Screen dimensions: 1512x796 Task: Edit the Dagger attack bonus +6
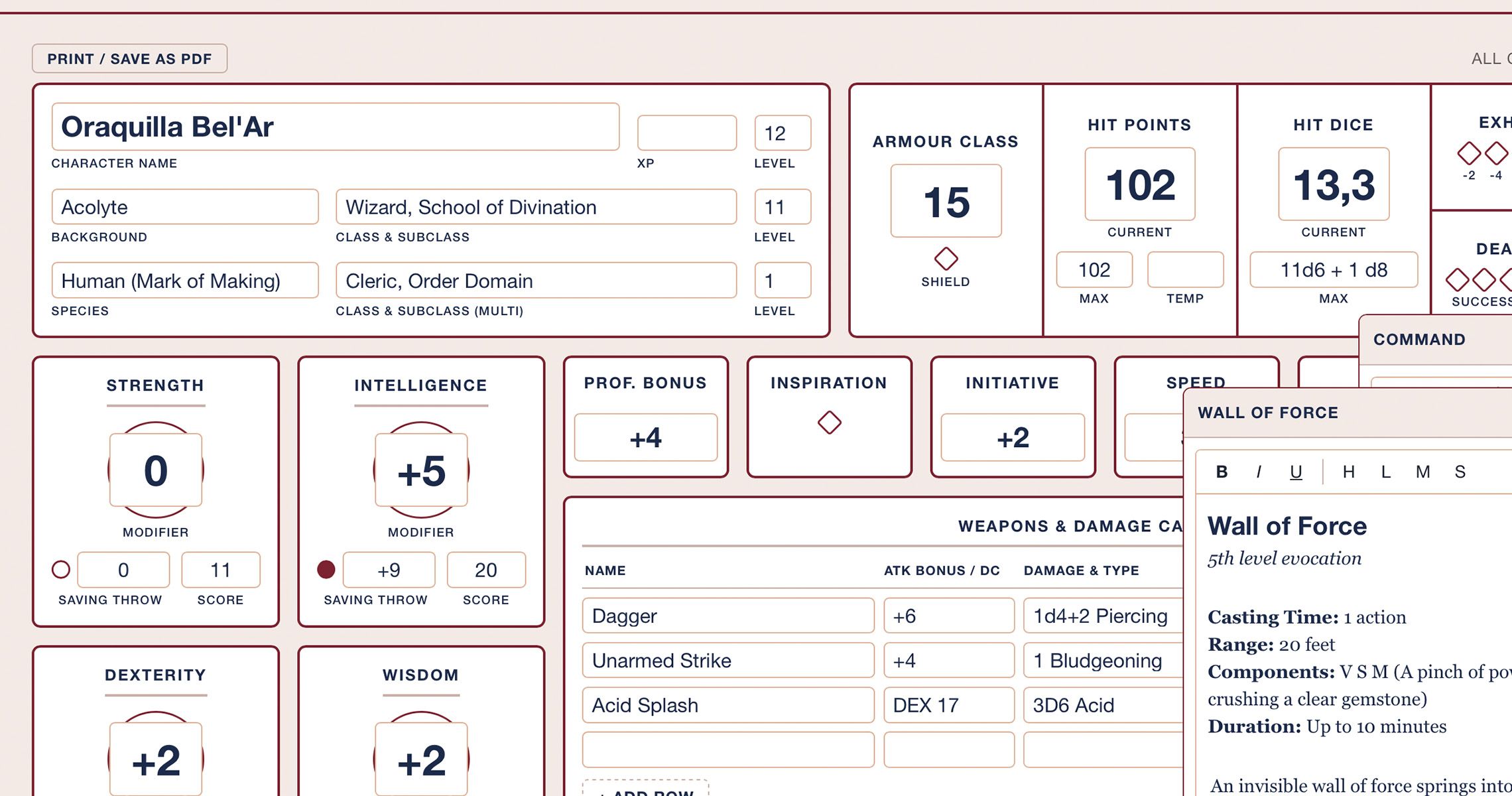[x=949, y=616]
